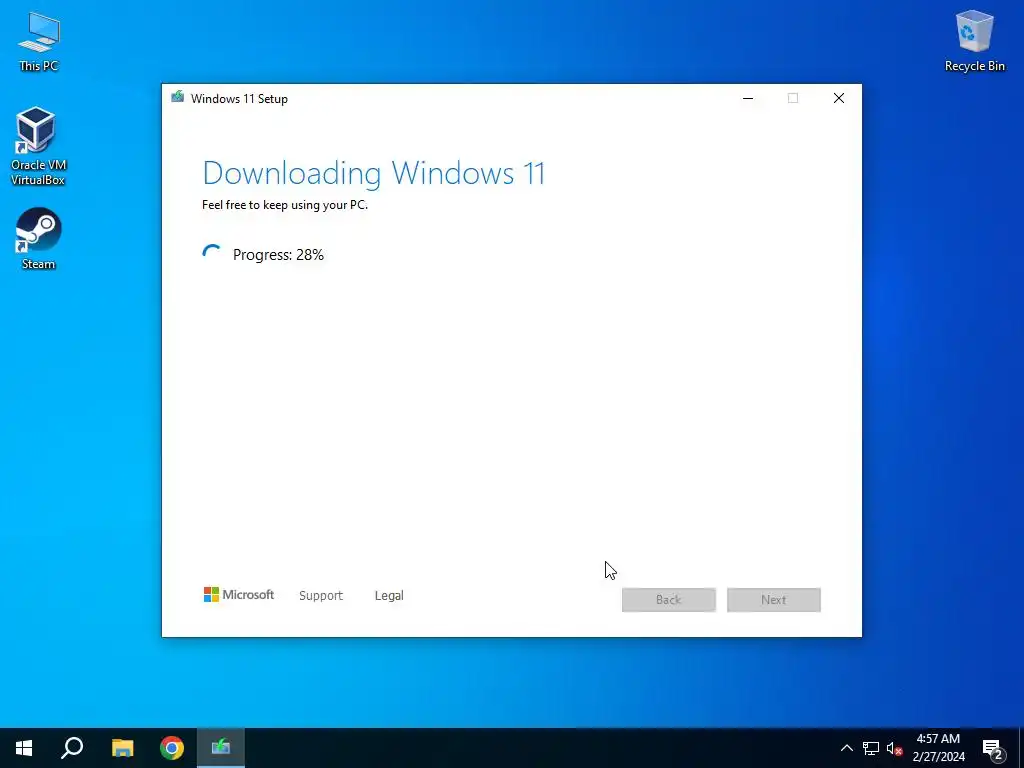Click the progress spinner indicator
Screen dimensions: 1024x768
[212, 254]
